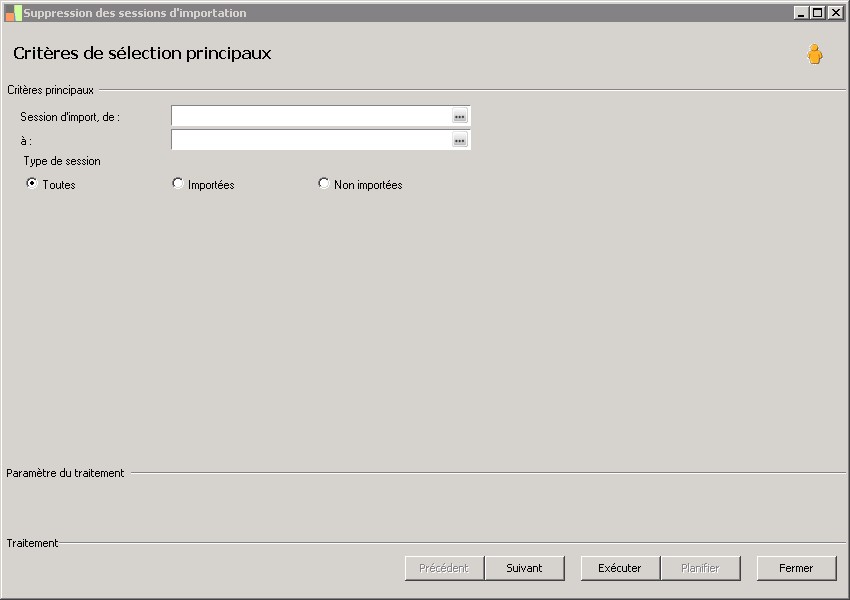Close the dialog with Fermer

pos(796,568)
